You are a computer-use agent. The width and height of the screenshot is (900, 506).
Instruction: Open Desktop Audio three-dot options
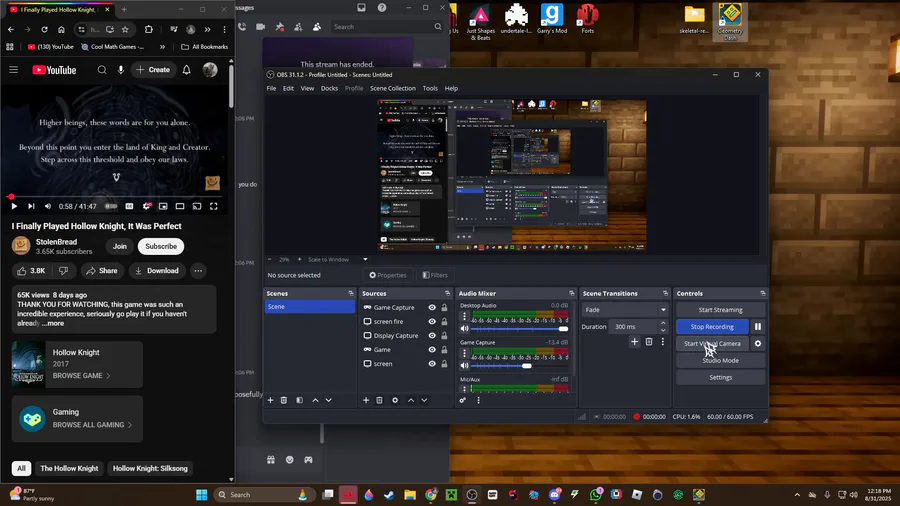(x=464, y=317)
